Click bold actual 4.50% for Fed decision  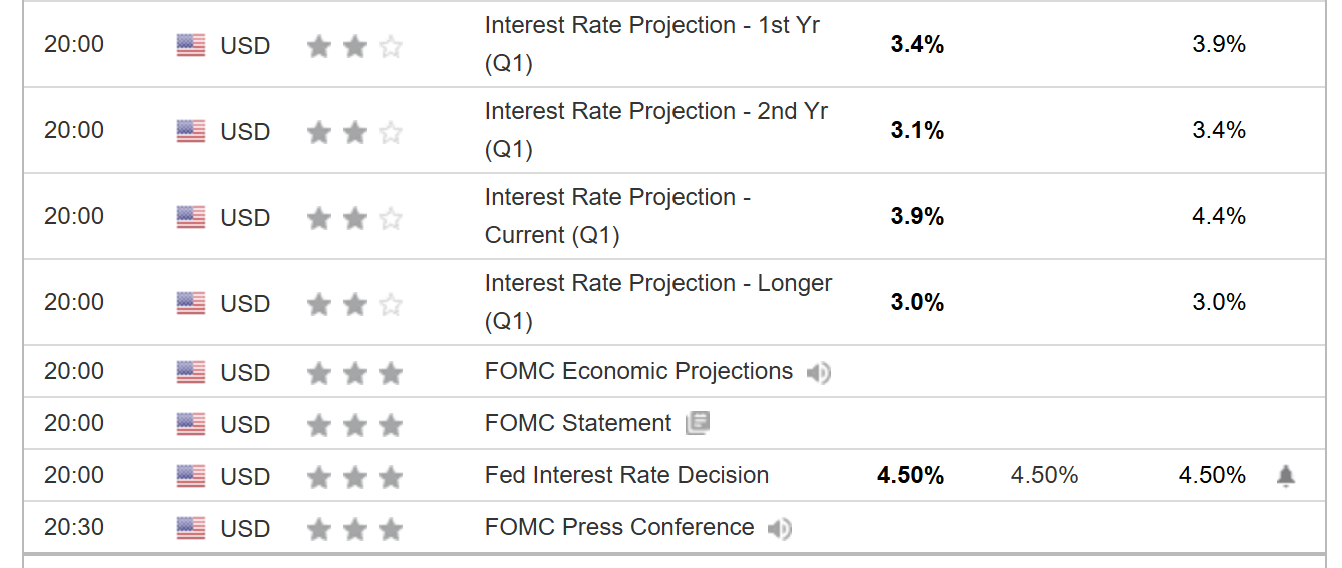coord(910,476)
